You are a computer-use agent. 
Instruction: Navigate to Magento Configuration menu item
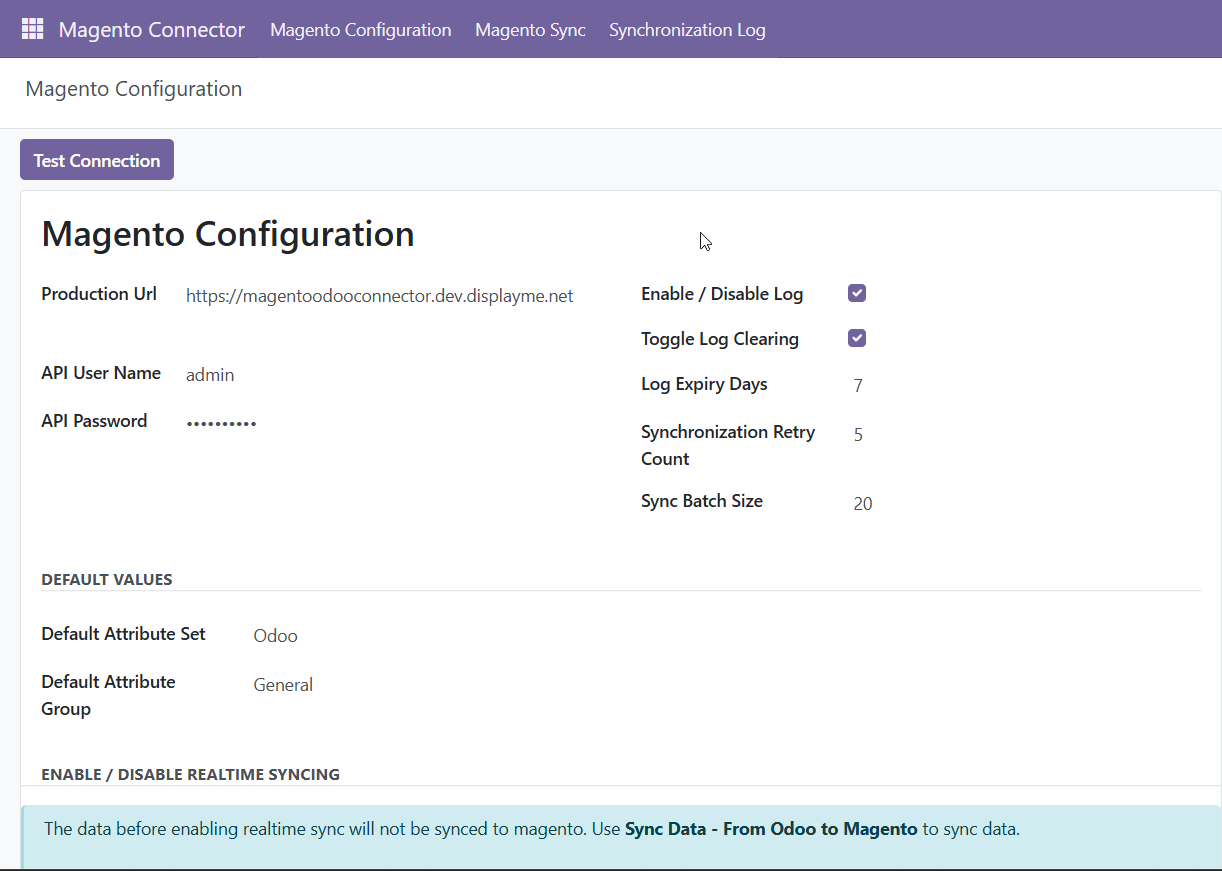(360, 29)
